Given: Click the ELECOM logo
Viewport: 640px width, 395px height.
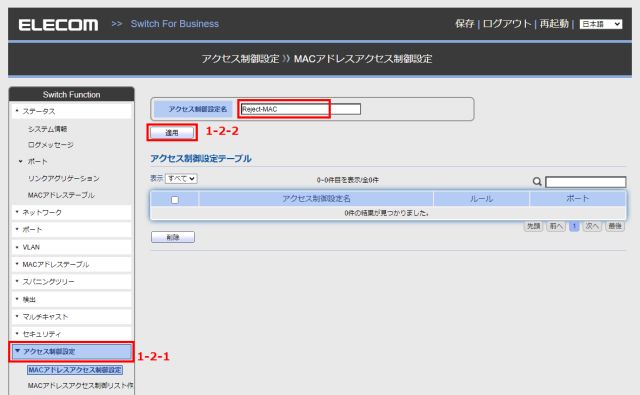Looking at the screenshot, I should point(58,24).
